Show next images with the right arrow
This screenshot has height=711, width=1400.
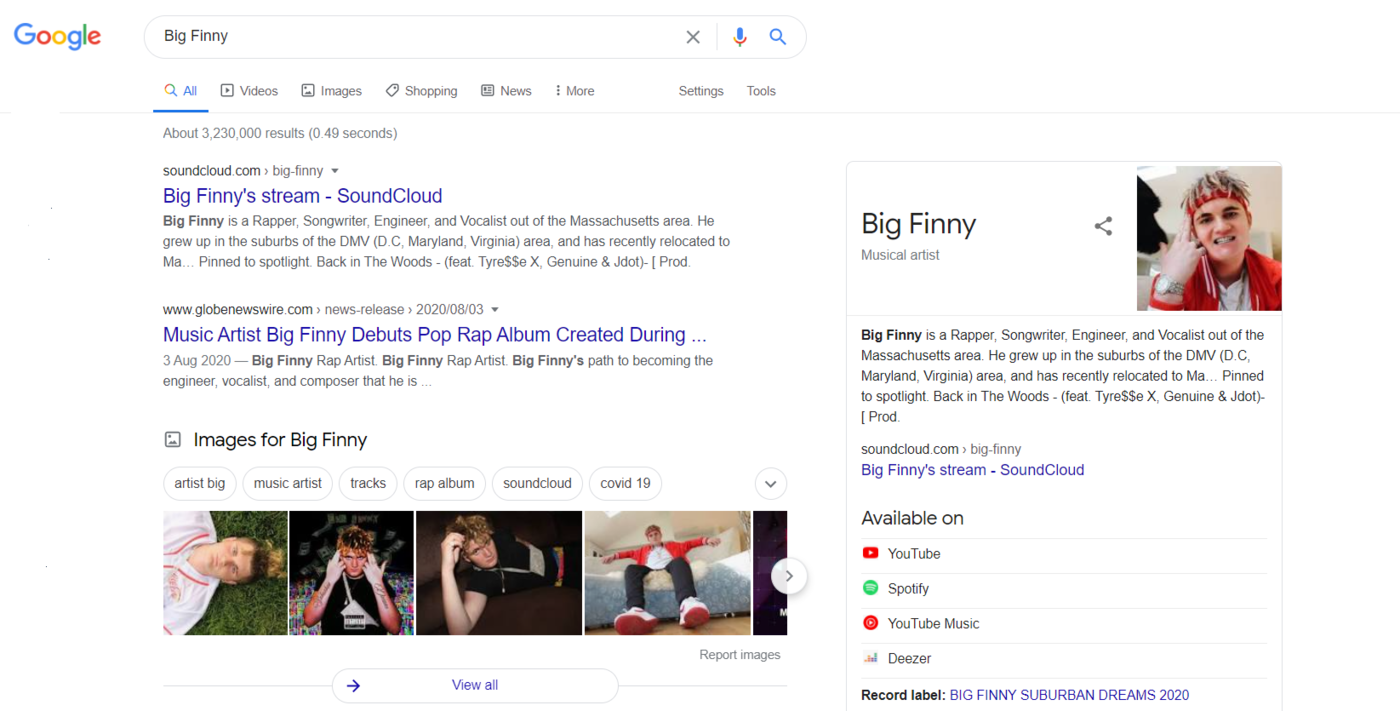coord(789,575)
